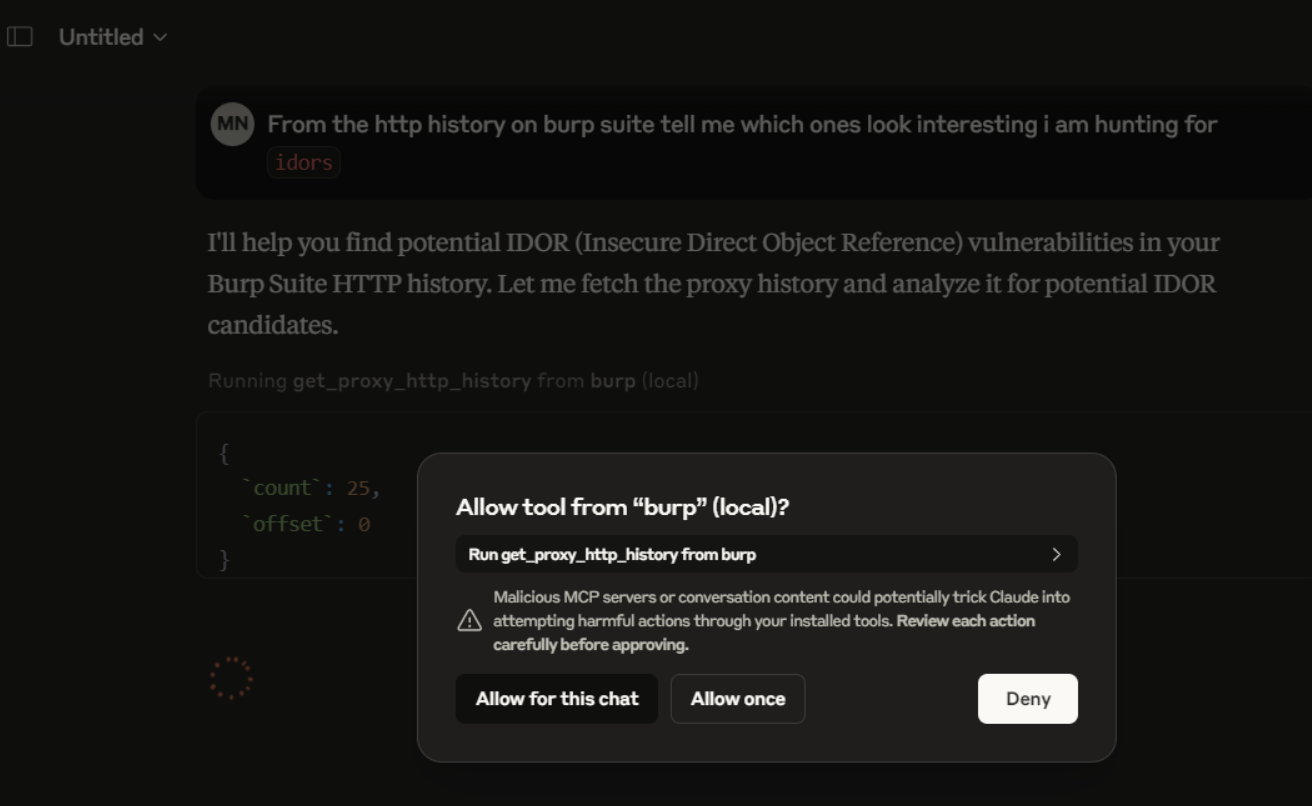Click the idors code tag
This screenshot has height=806, width=1312.
tap(304, 162)
